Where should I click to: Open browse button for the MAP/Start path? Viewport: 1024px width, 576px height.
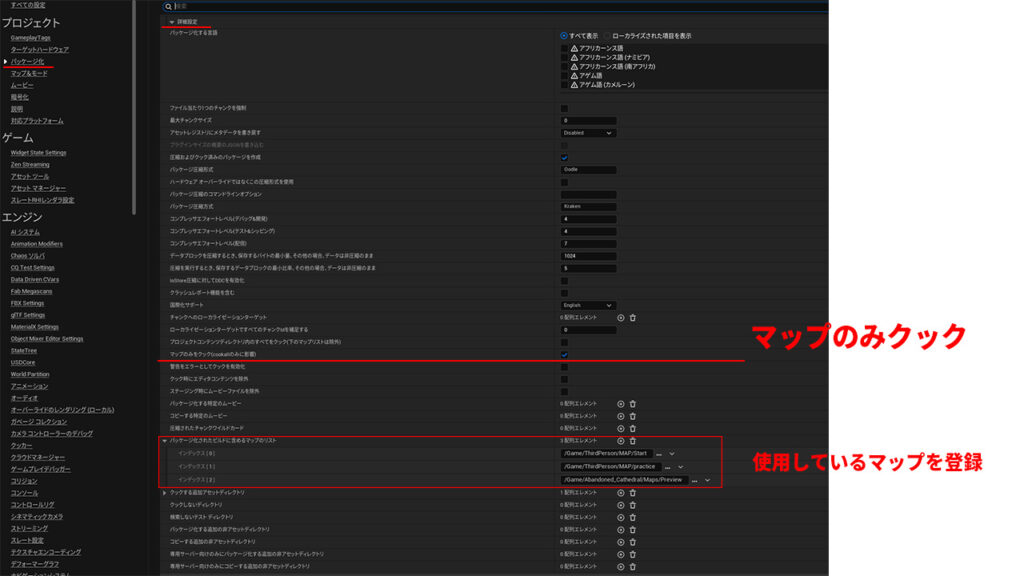point(659,454)
